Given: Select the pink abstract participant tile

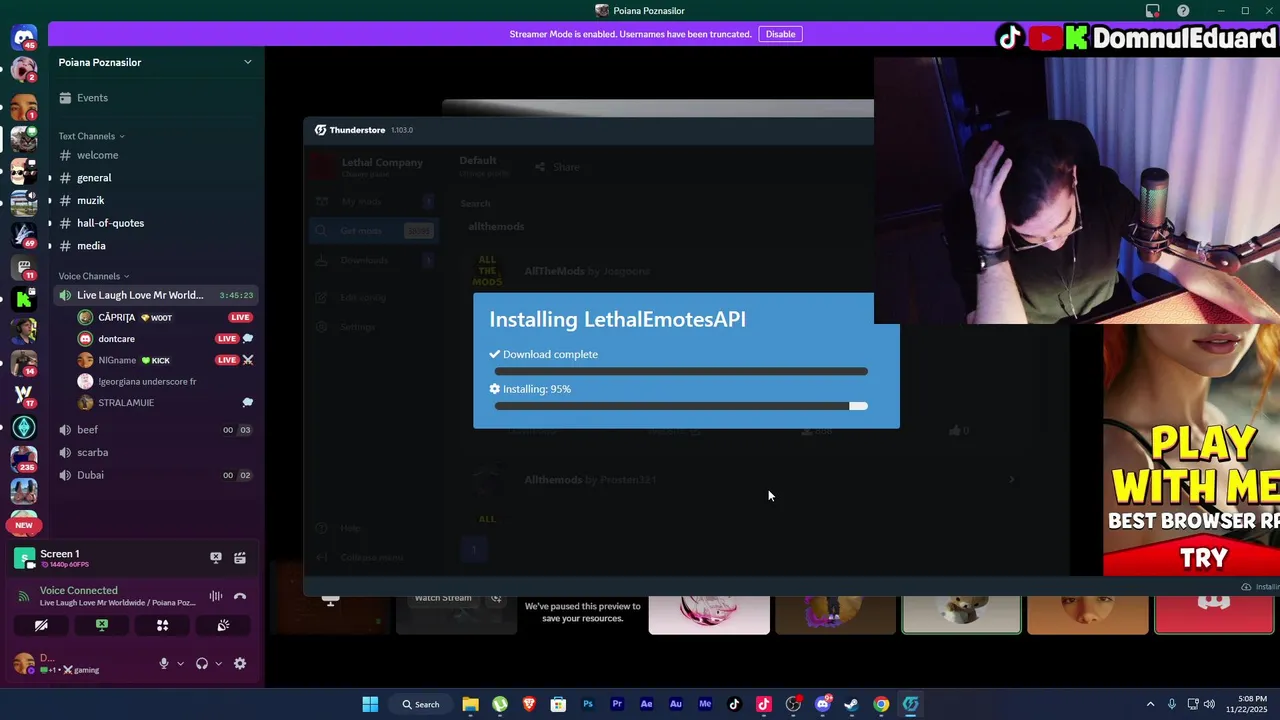Looking at the screenshot, I should click(709, 615).
